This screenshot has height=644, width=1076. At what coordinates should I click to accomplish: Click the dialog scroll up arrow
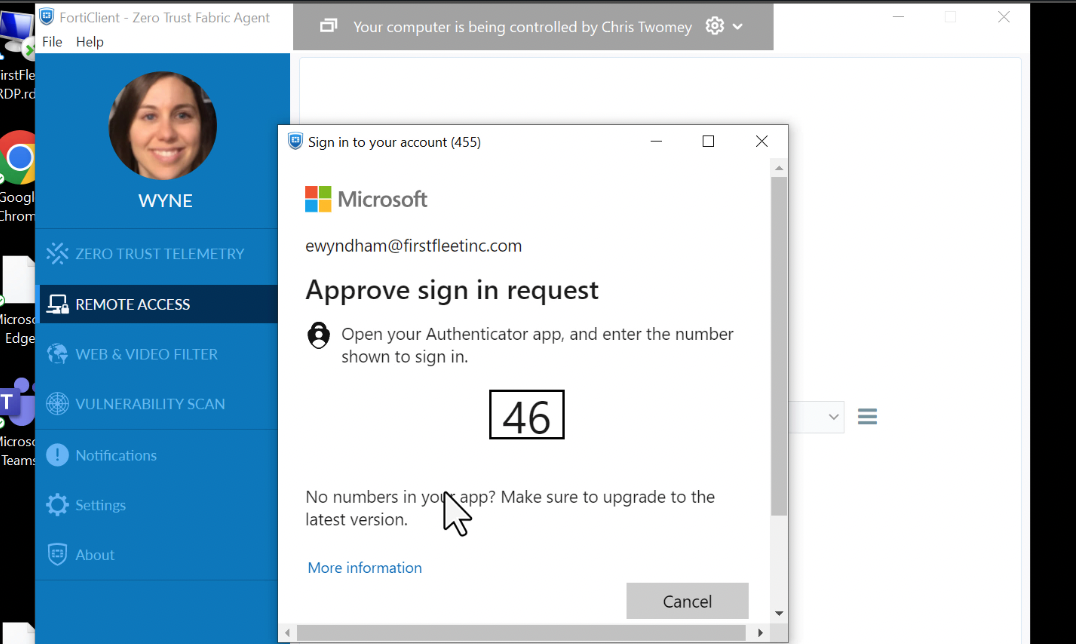(779, 168)
